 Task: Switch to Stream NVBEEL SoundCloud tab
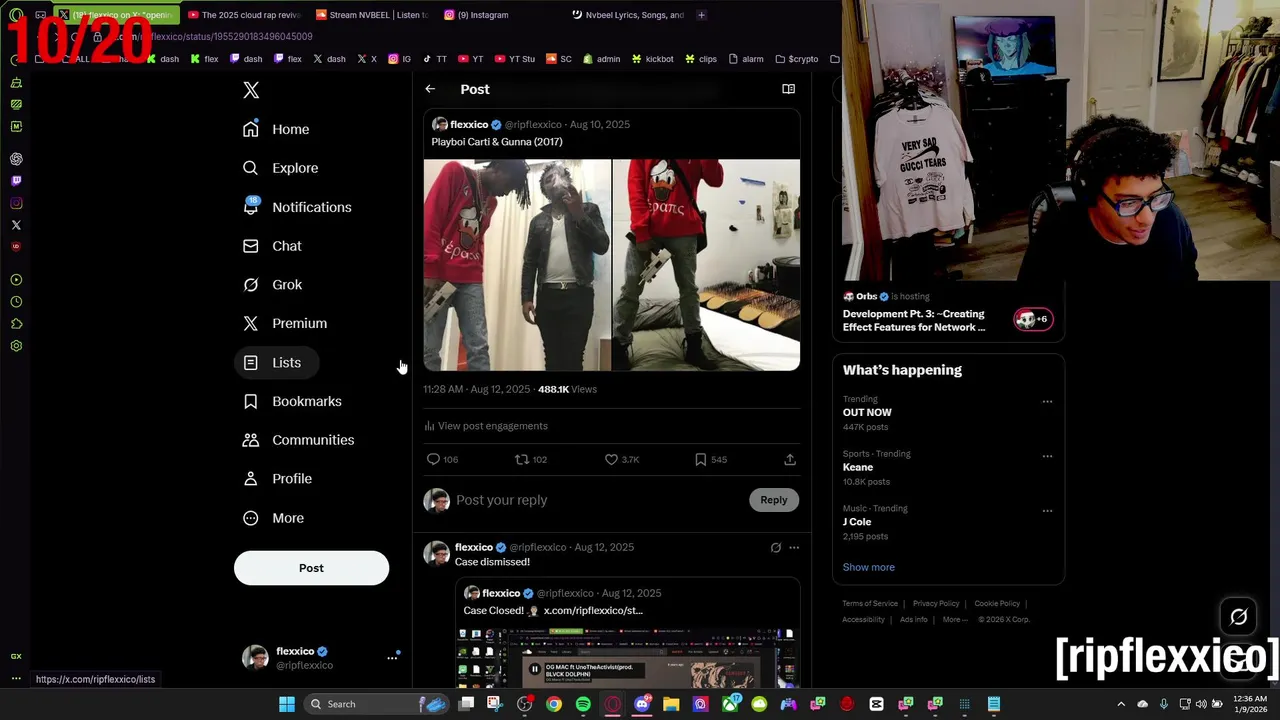coord(370,15)
